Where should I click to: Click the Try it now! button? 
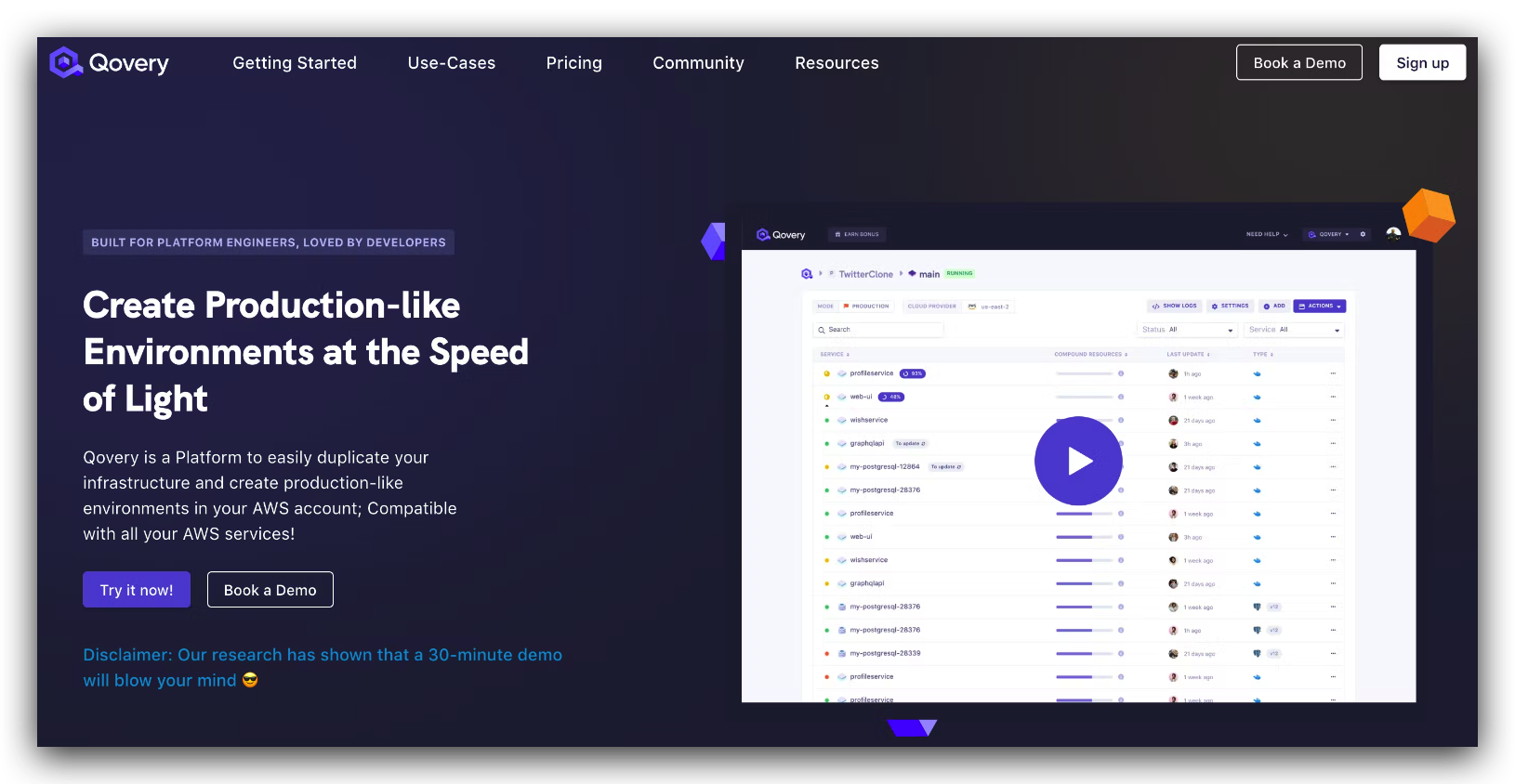click(137, 590)
